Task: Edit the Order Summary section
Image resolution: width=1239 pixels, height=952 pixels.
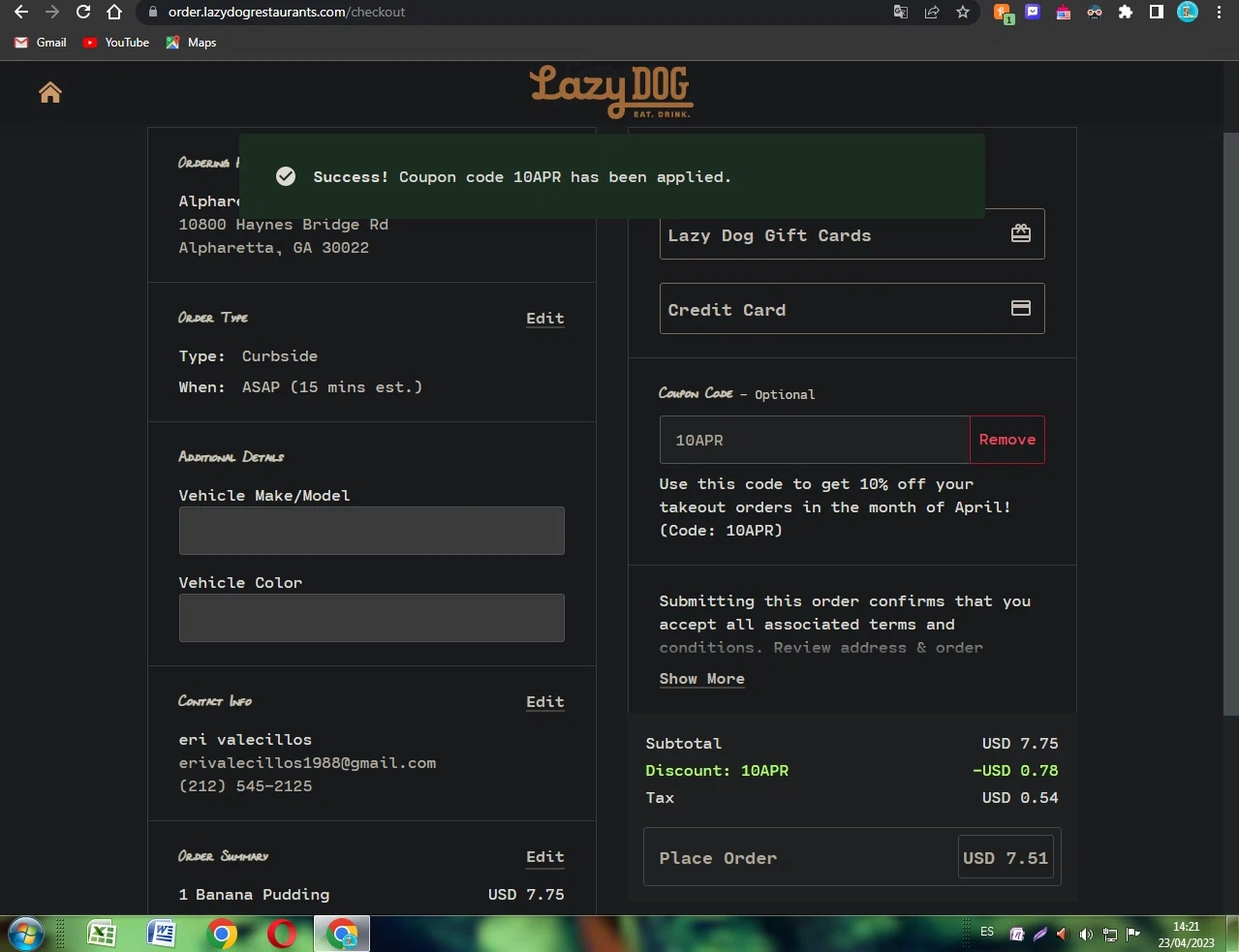Action: pos(545,857)
